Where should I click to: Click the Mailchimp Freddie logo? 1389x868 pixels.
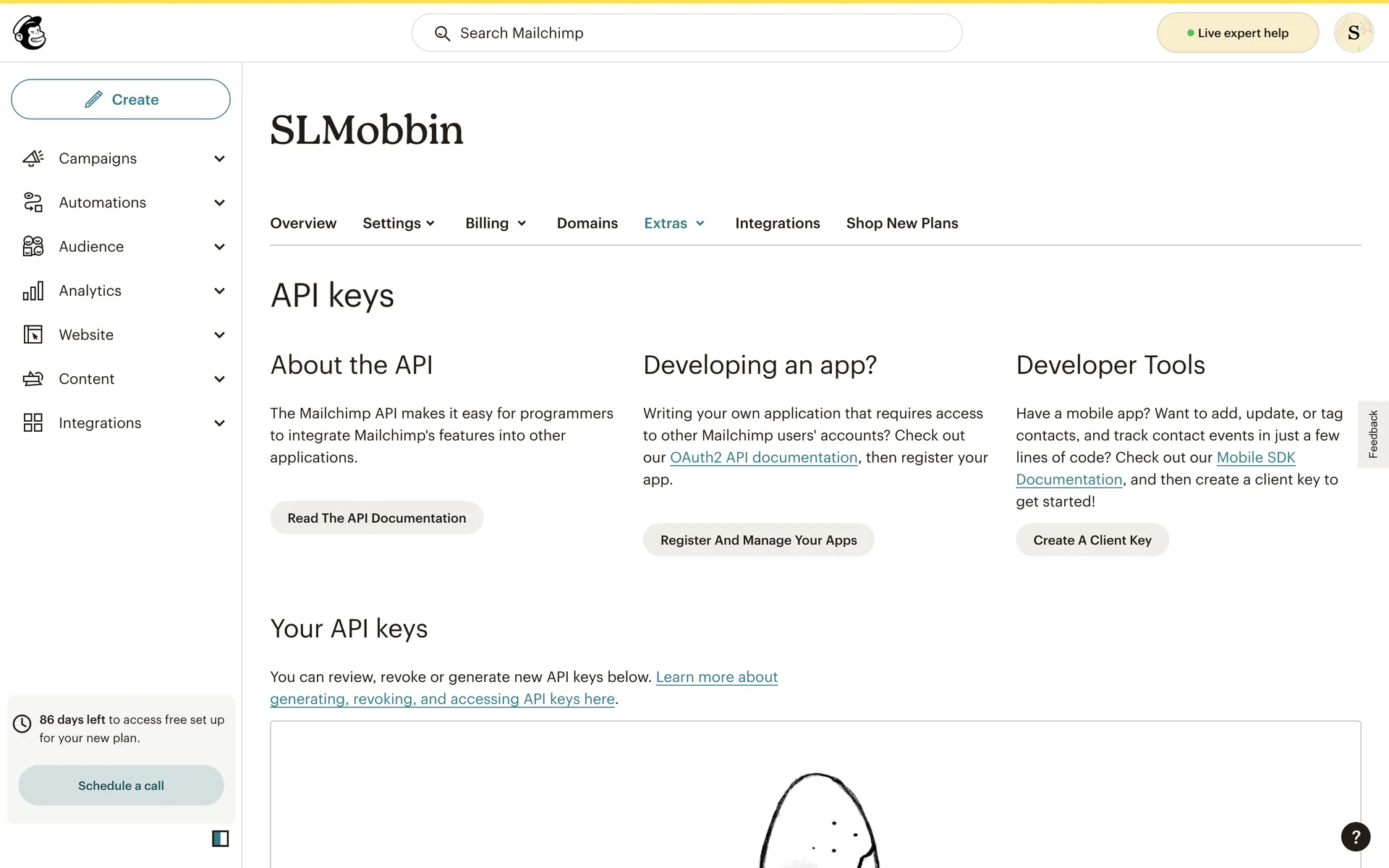pyautogui.click(x=30, y=33)
